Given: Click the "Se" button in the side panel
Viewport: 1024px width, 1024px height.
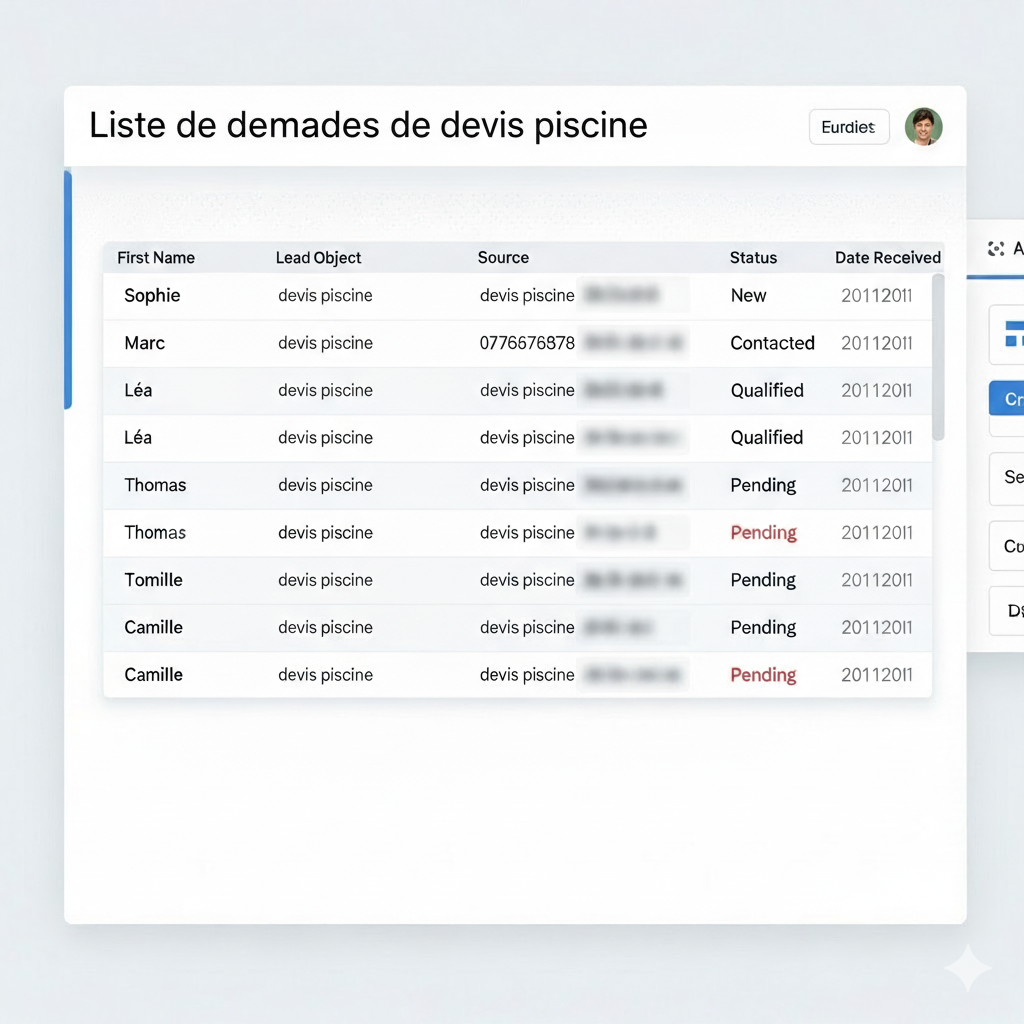Looking at the screenshot, I should [x=1011, y=478].
